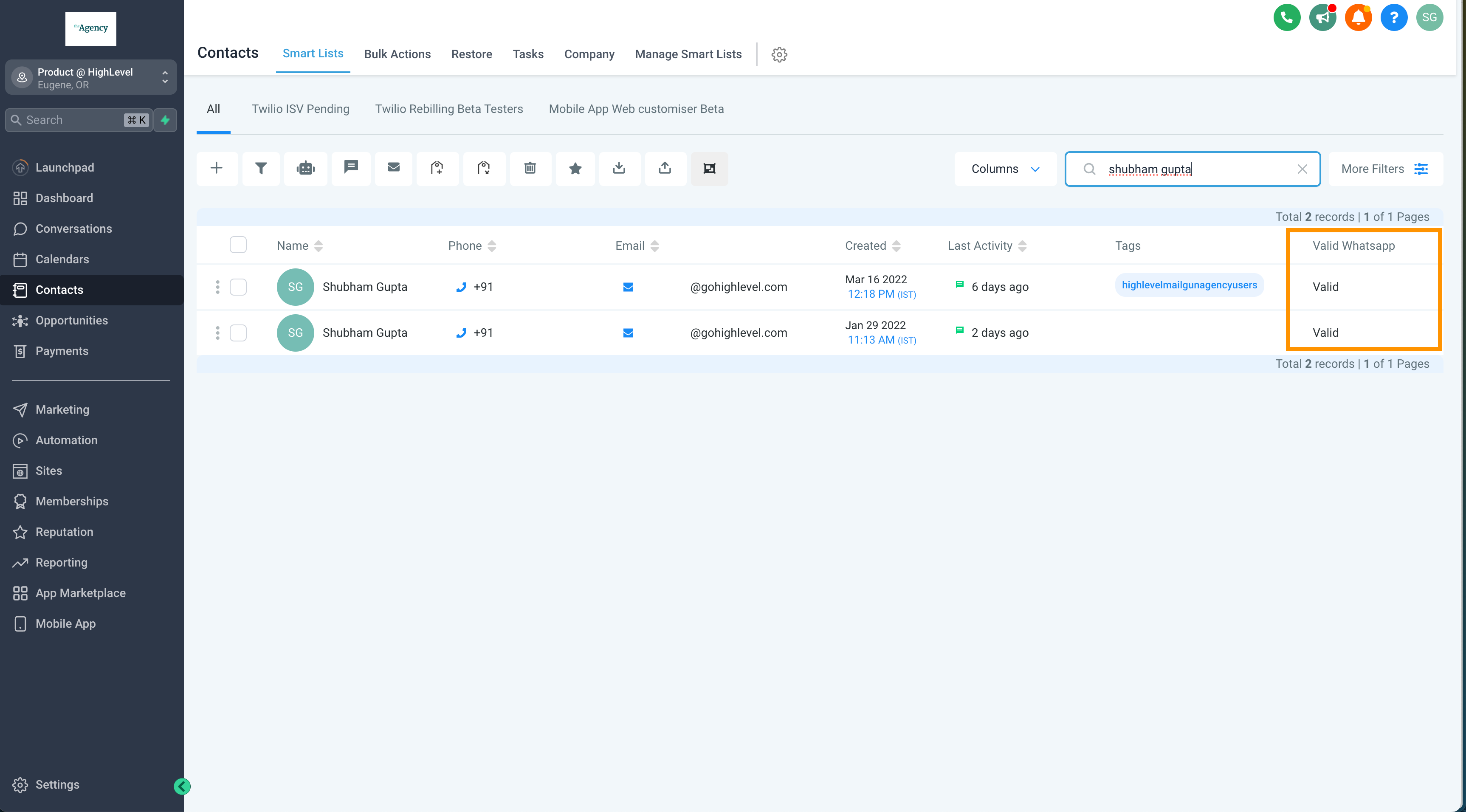Open More Filters panel

1385,169
